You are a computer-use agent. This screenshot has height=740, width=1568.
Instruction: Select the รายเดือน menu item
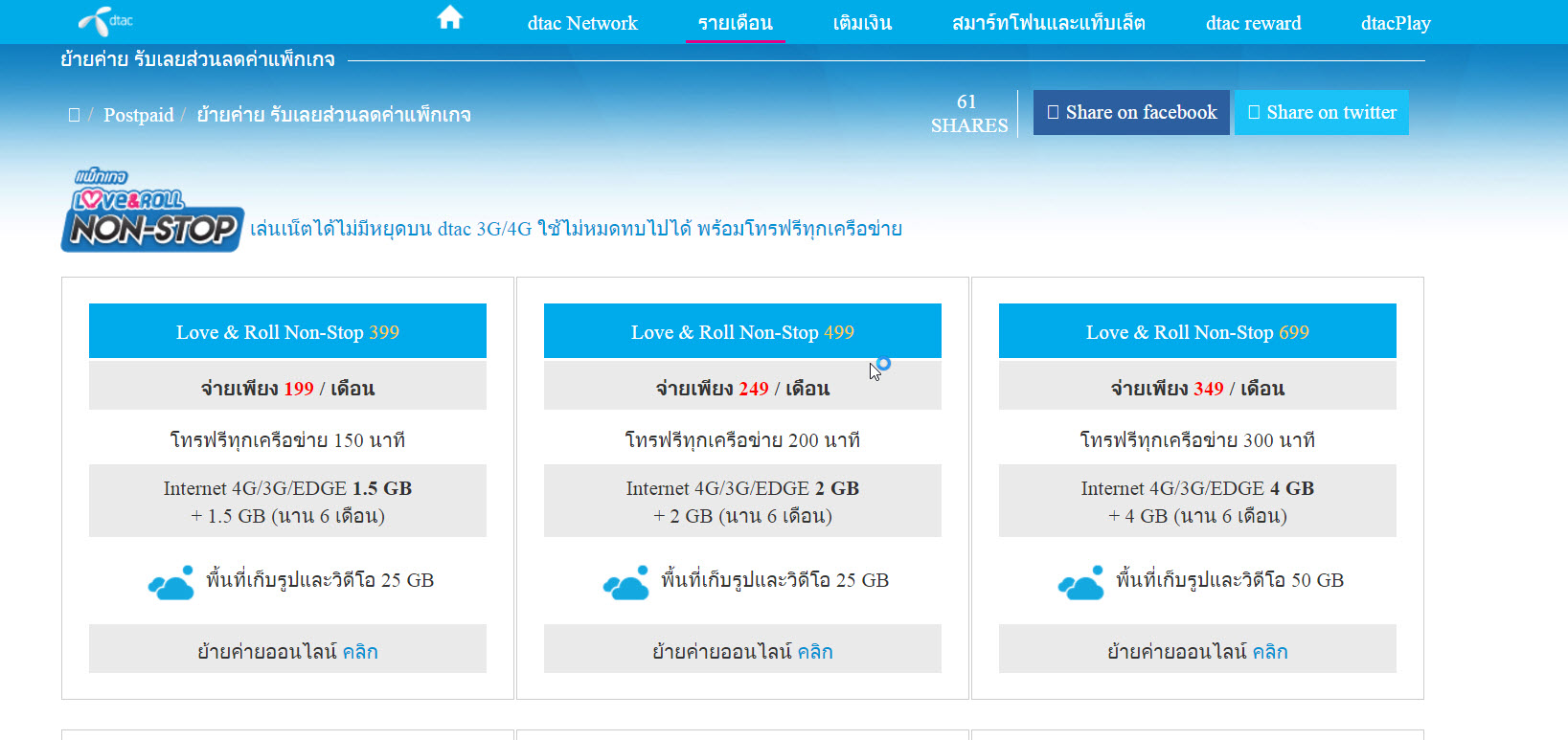(735, 23)
